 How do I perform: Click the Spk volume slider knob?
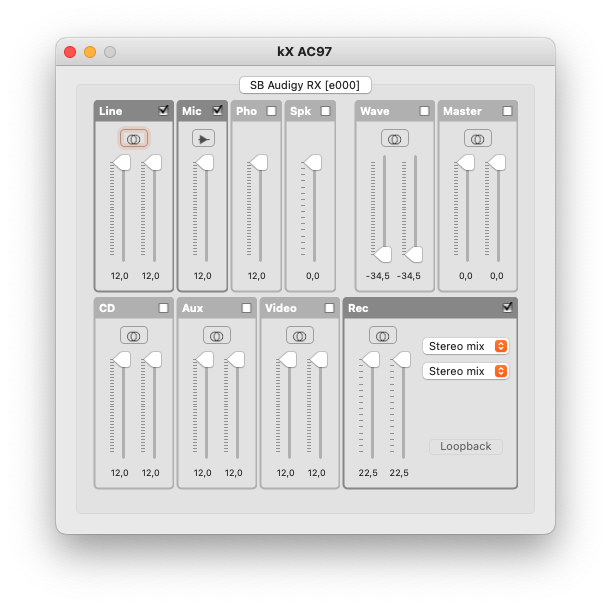(313, 163)
